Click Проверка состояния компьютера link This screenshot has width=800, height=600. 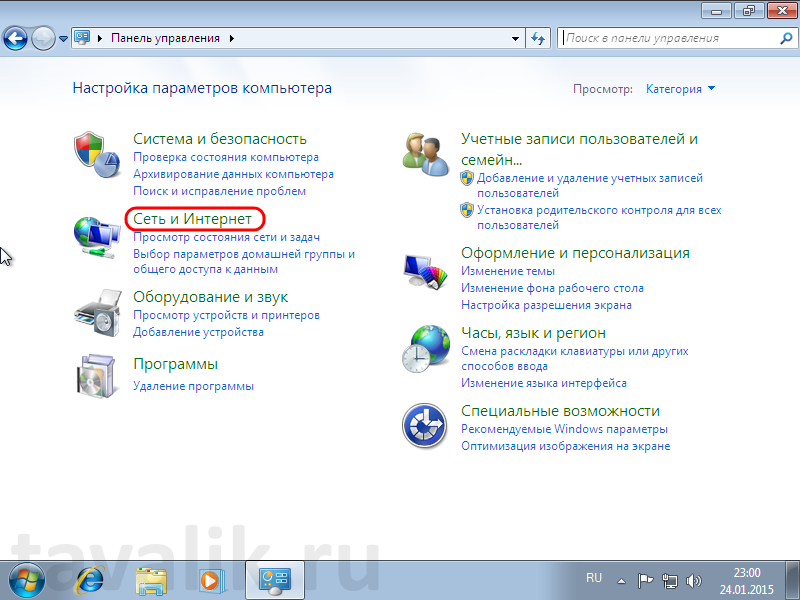pyautogui.click(x=226, y=157)
